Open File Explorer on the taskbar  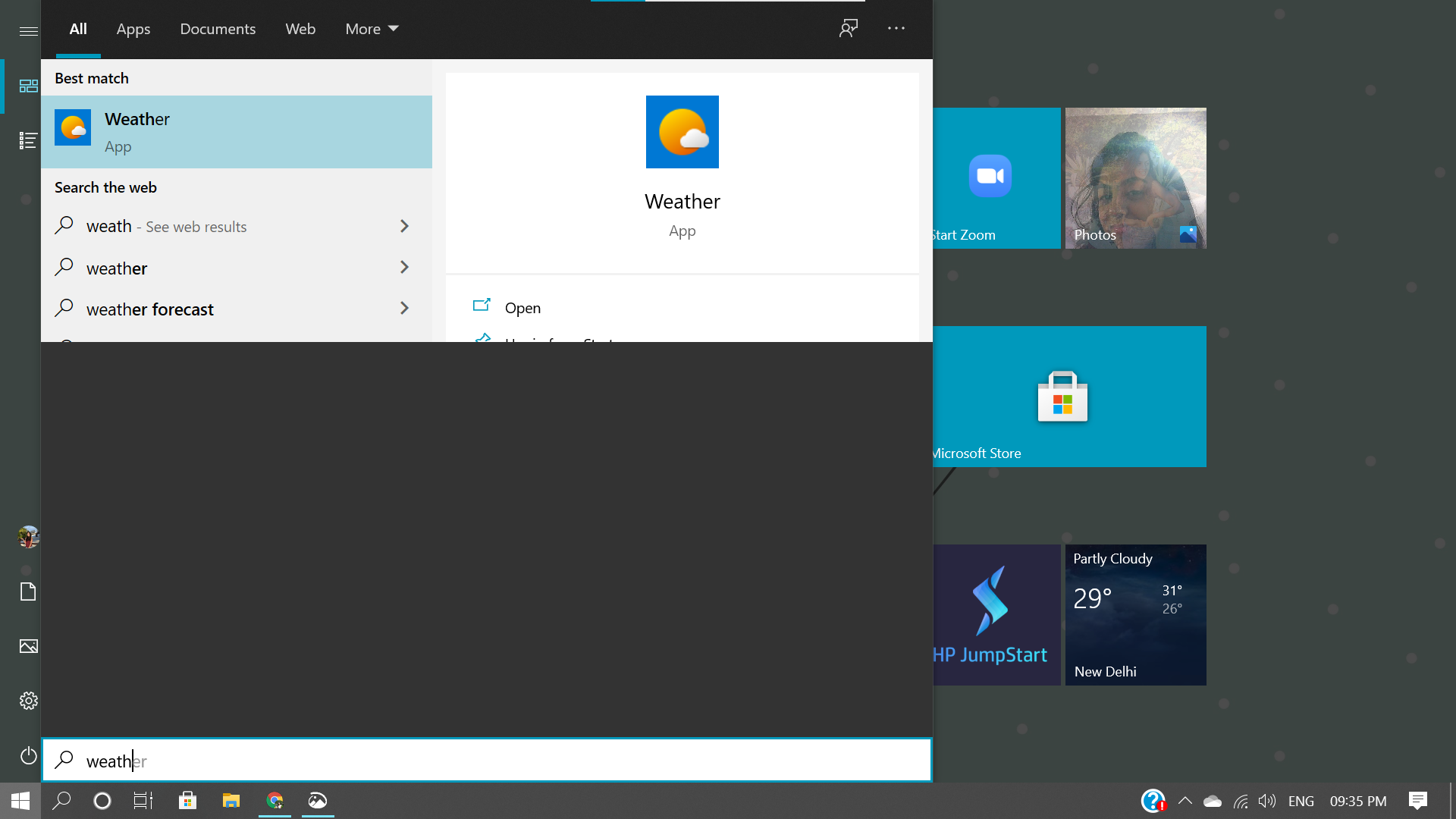(231, 801)
